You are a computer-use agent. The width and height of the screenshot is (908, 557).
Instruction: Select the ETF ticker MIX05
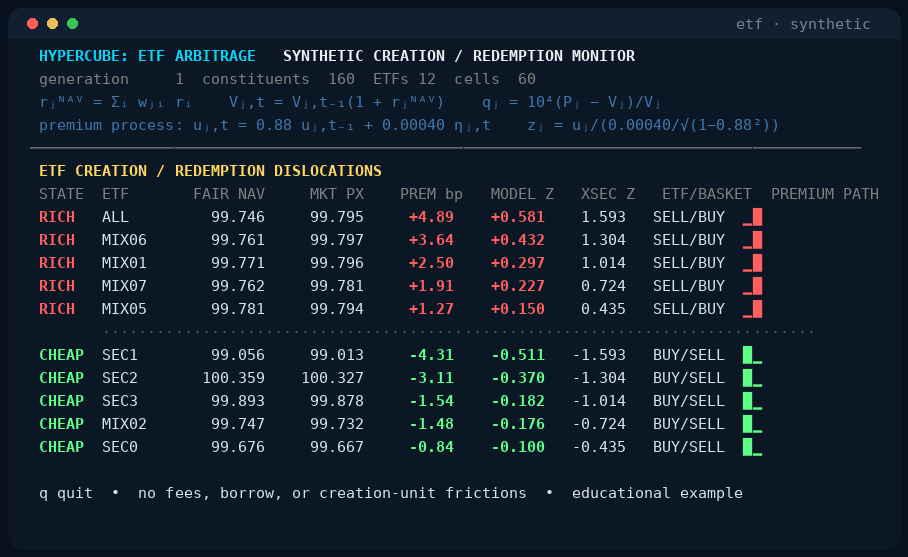[125, 309]
